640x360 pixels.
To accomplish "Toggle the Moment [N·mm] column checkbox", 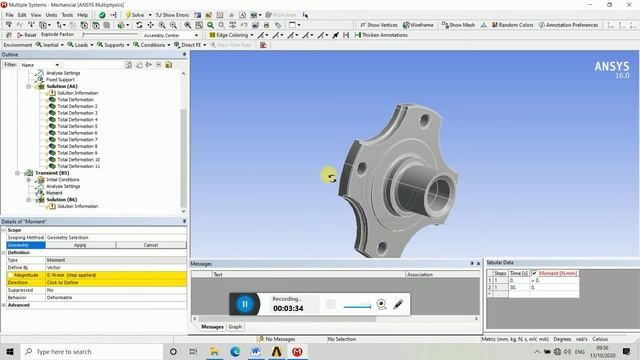I will coord(534,273).
